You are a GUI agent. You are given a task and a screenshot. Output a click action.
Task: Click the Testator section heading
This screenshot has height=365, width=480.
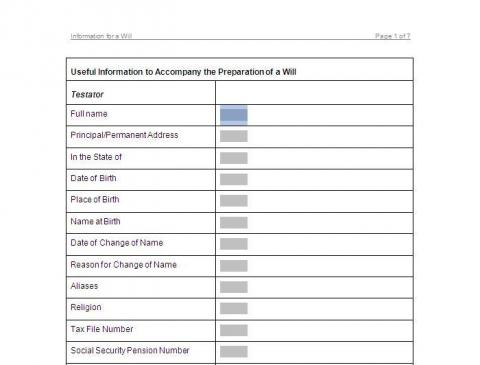click(87, 95)
